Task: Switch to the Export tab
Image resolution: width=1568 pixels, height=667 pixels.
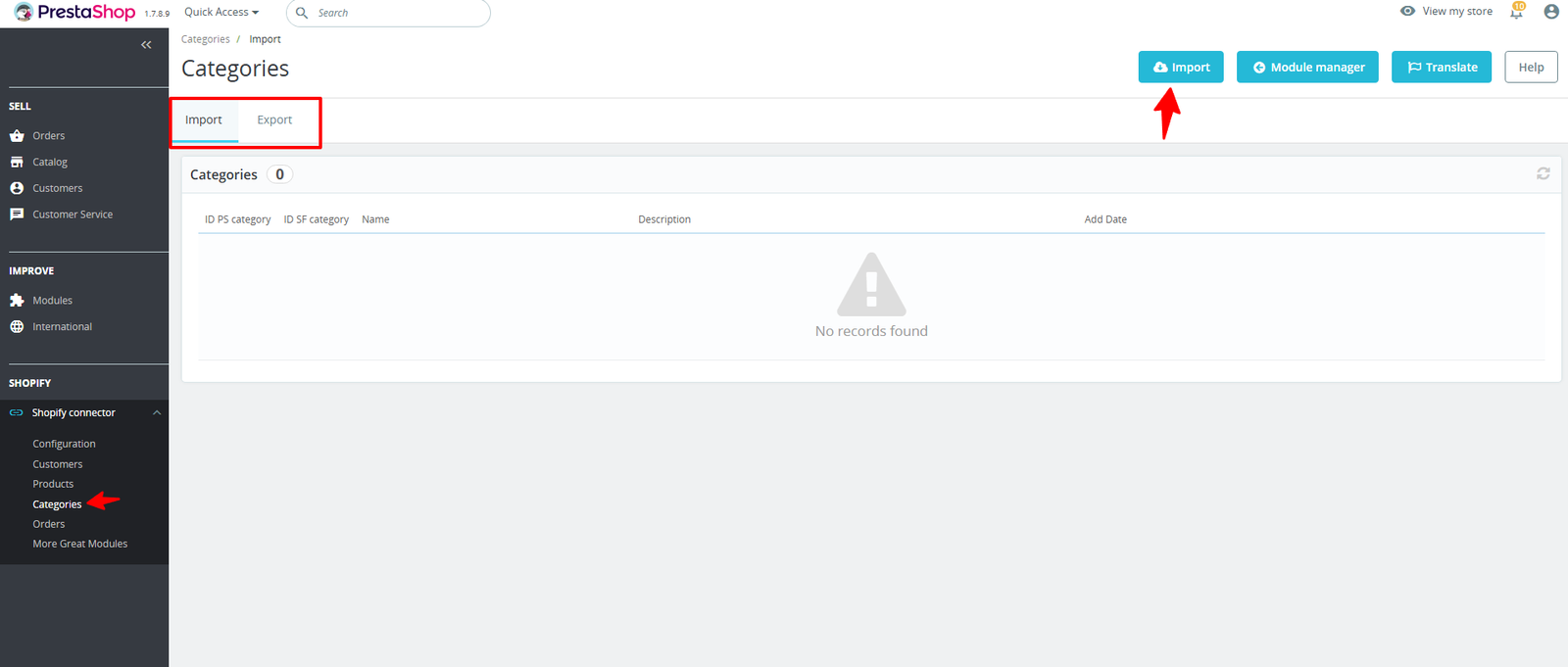Action: pos(274,119)
